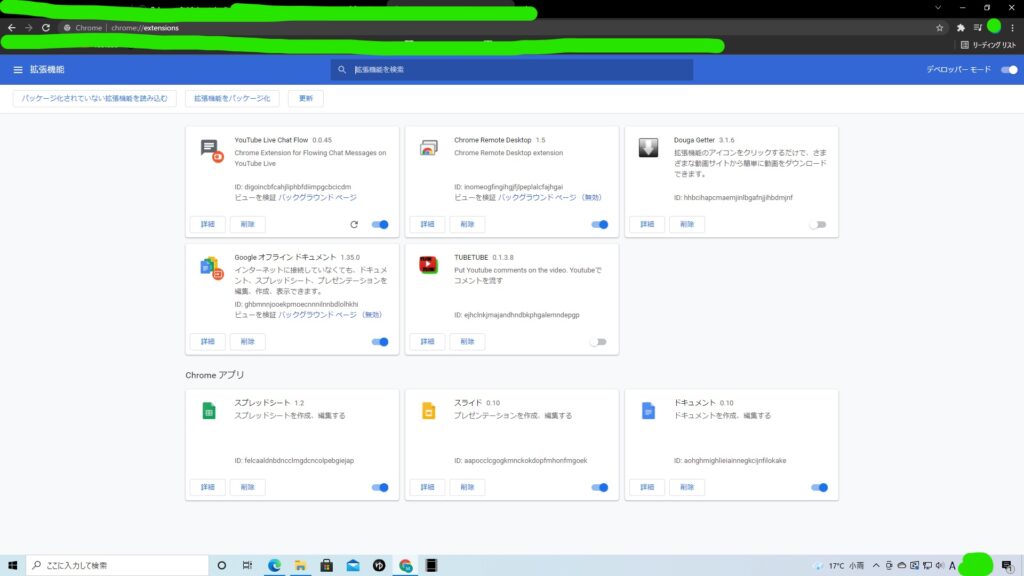The width and height of the screenshot is (1024, 576).
Task: Click the 拡張機能をパッケージ化 button
Action: (232, 99)
